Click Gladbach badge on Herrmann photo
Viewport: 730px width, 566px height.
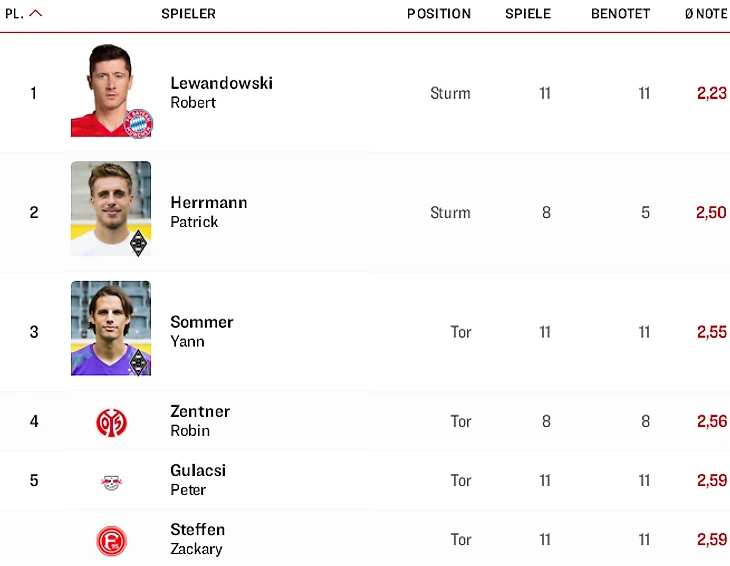138,243
